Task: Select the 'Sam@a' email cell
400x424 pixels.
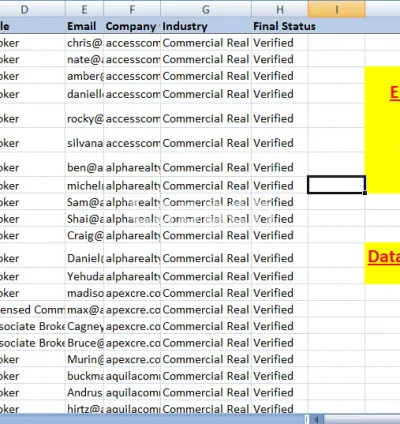Action: (84, 202)
